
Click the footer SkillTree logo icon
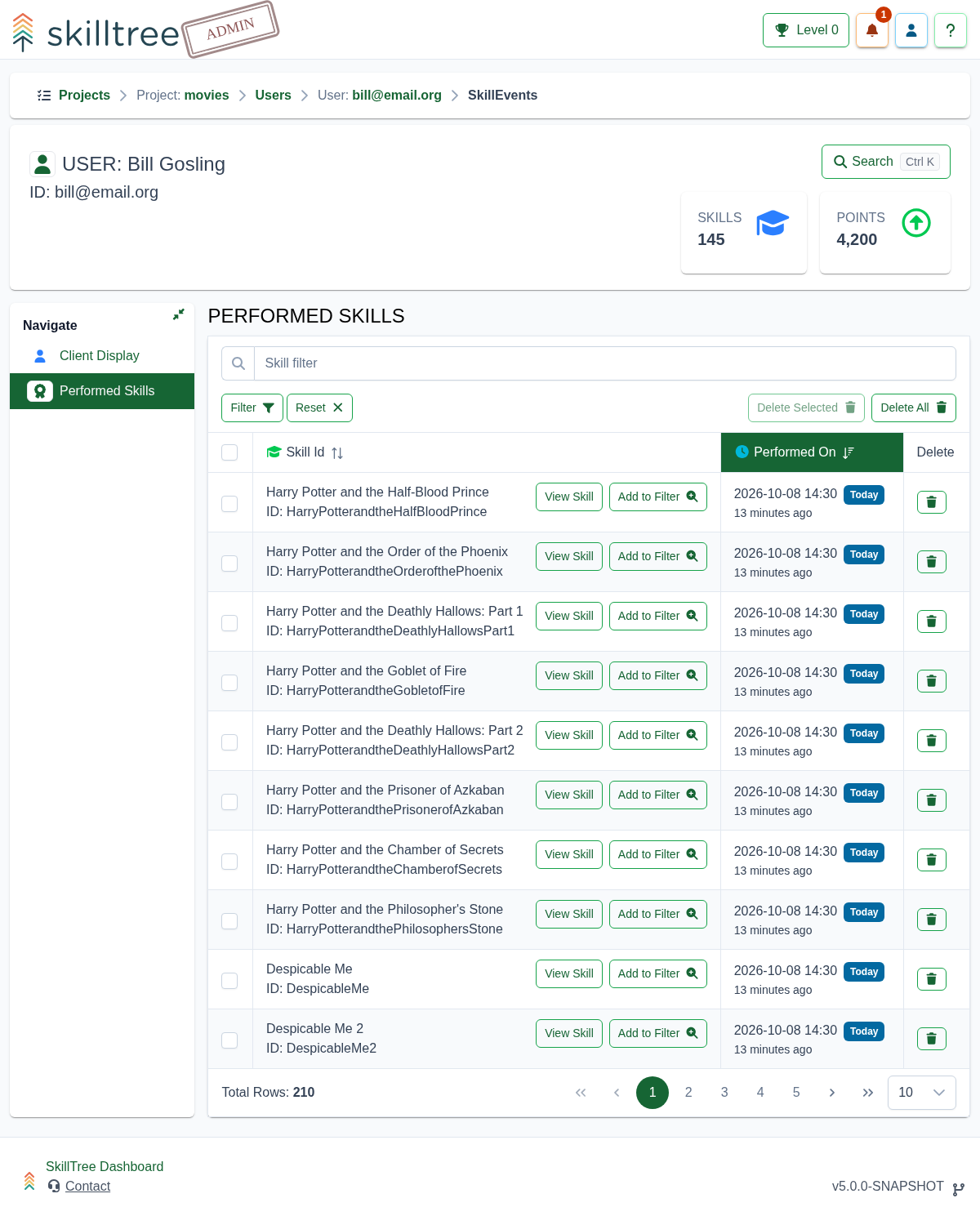(29, 1181)
